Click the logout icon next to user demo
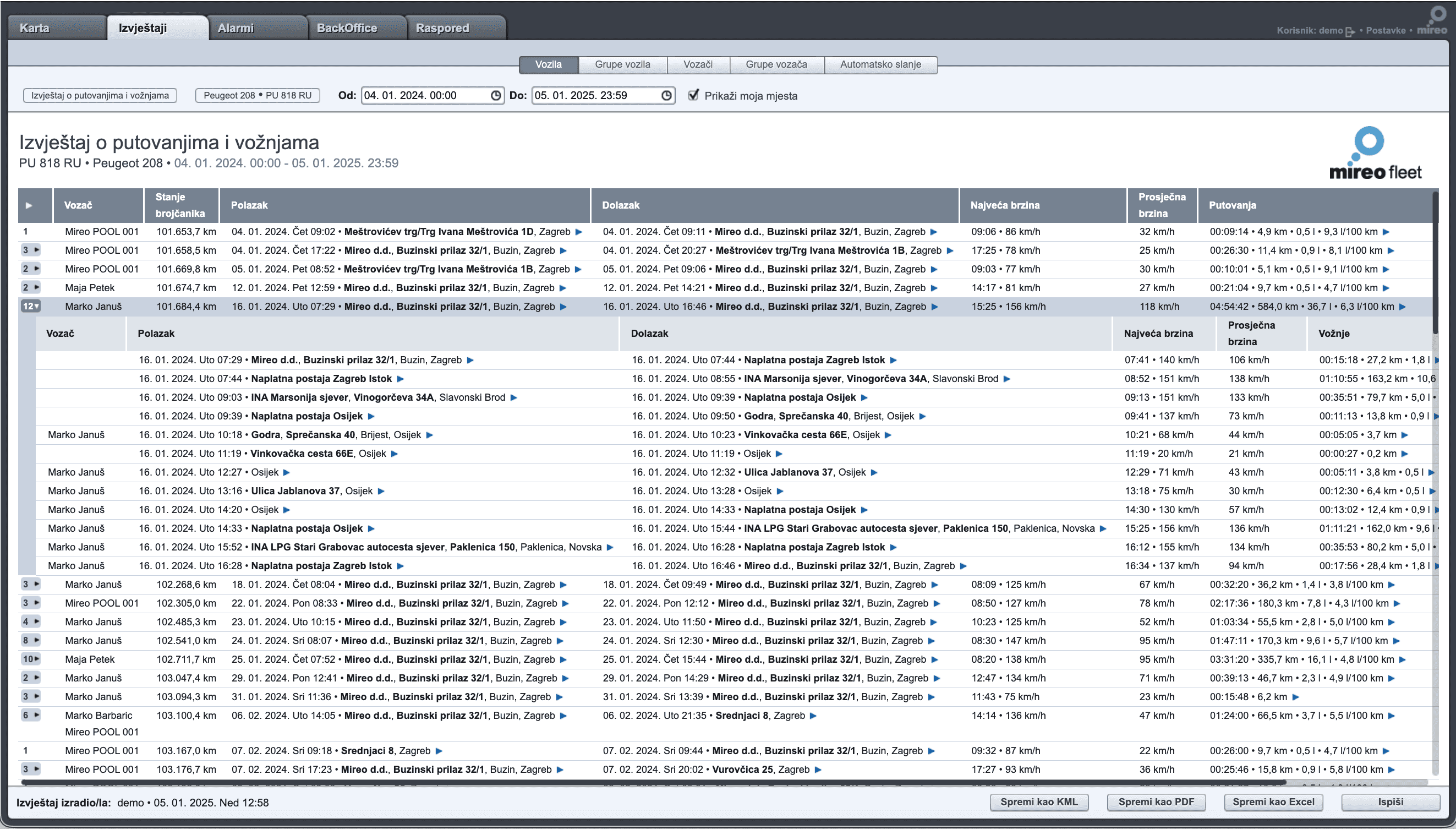 tap(1349, 31)
